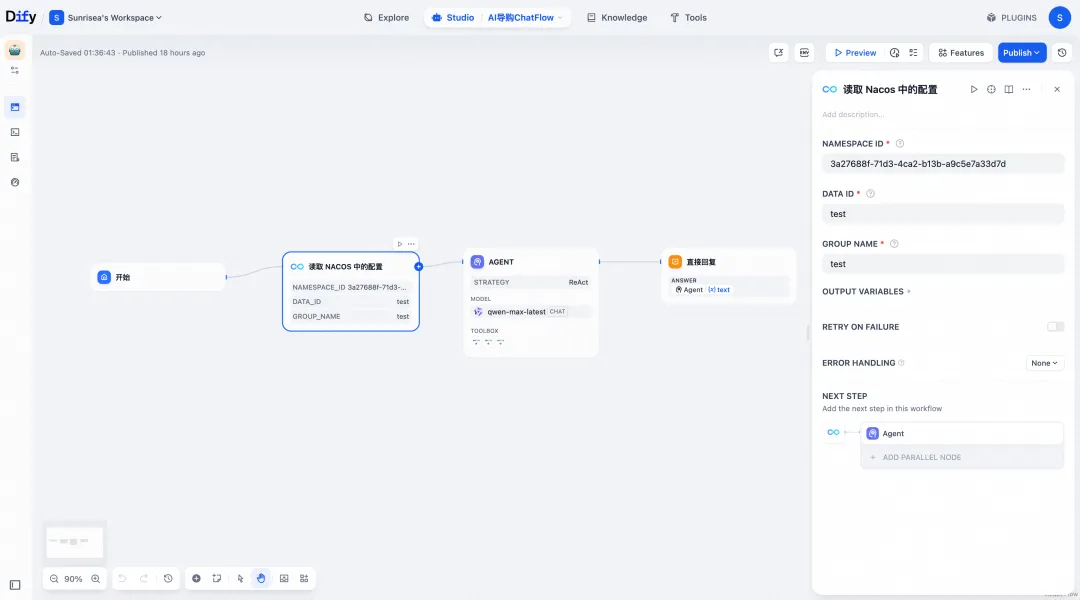Open Nacos node three-dot menu on canvas
Image resolution: width=1080 pixels, height=600 pixels.
point(411,244)
